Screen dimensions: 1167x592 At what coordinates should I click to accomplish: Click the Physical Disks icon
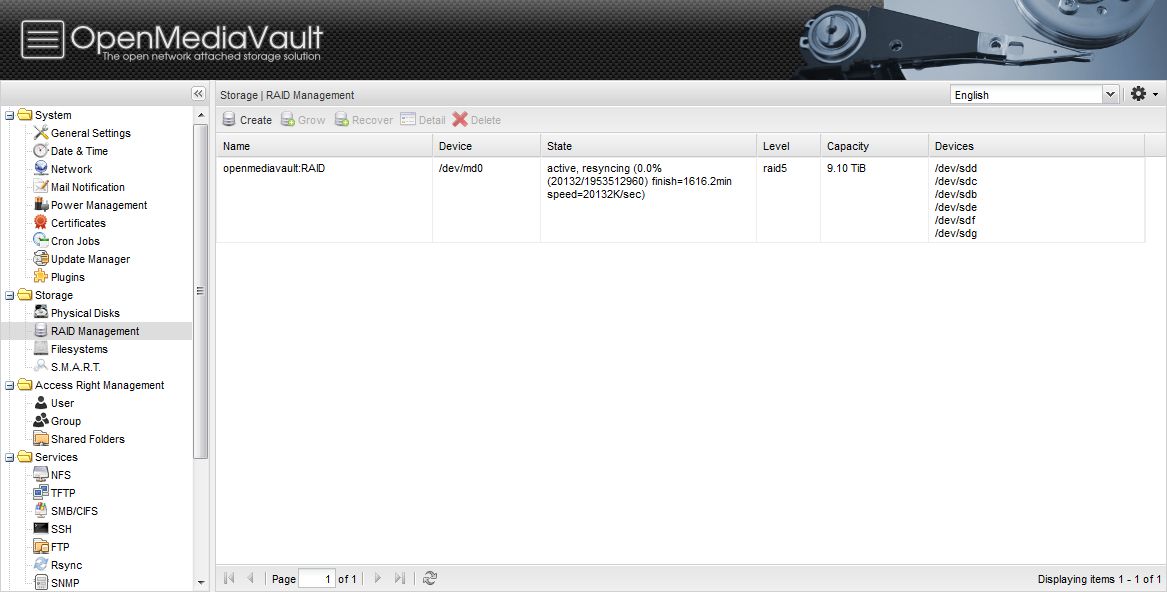coord(41,313)
